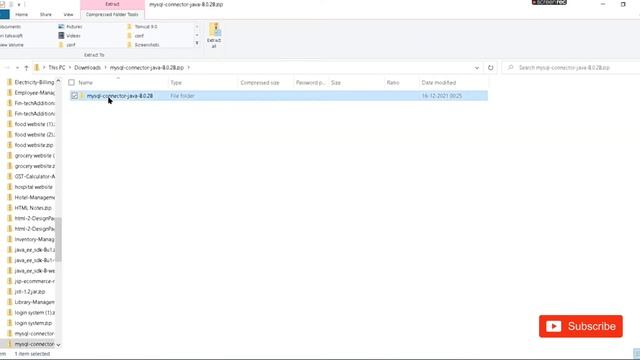Open the Home ribbon tab
The image size is (640, 360).
point(22,14)
